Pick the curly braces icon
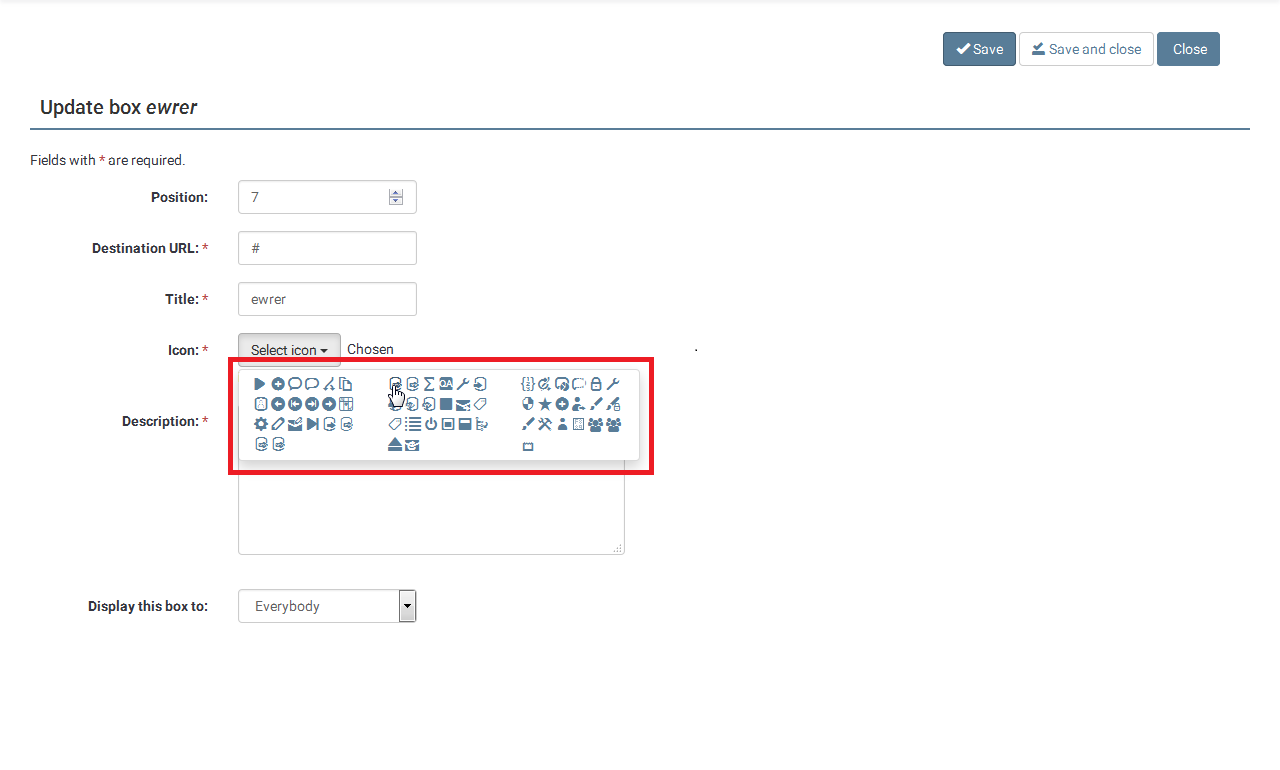 [x=528, y=384]
